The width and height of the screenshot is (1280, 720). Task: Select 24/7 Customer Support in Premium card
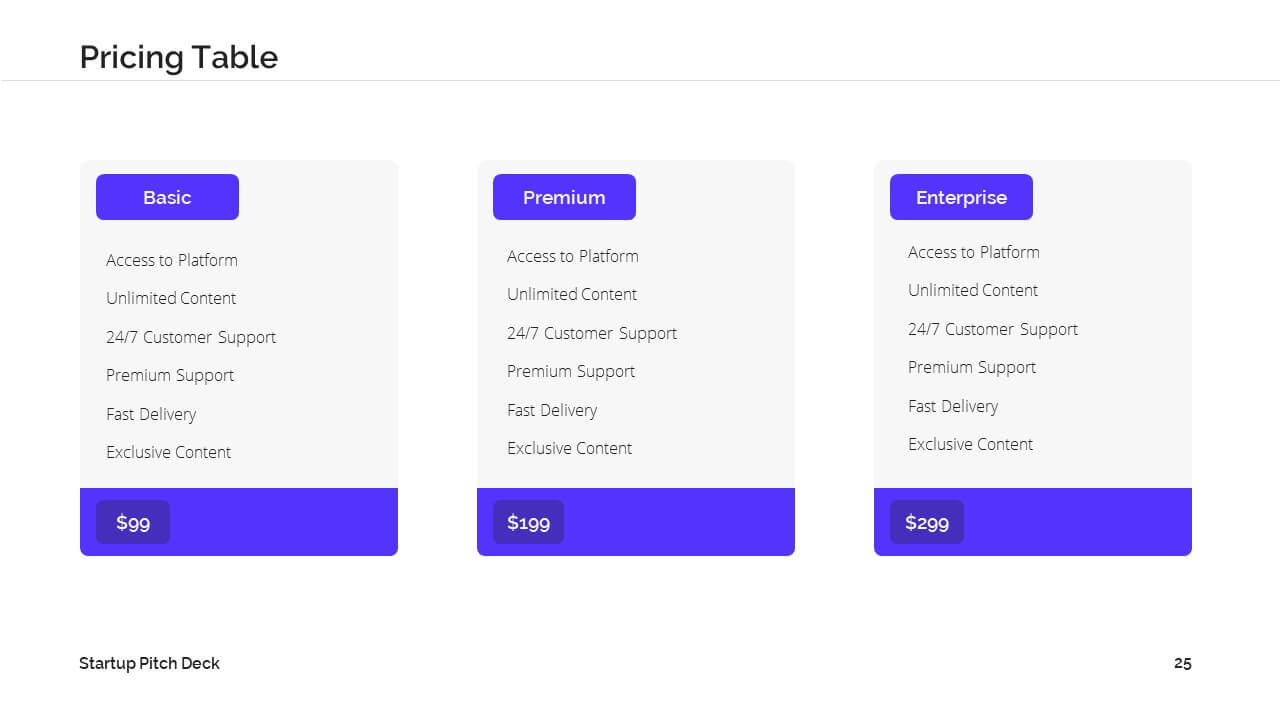click(592, 333)
